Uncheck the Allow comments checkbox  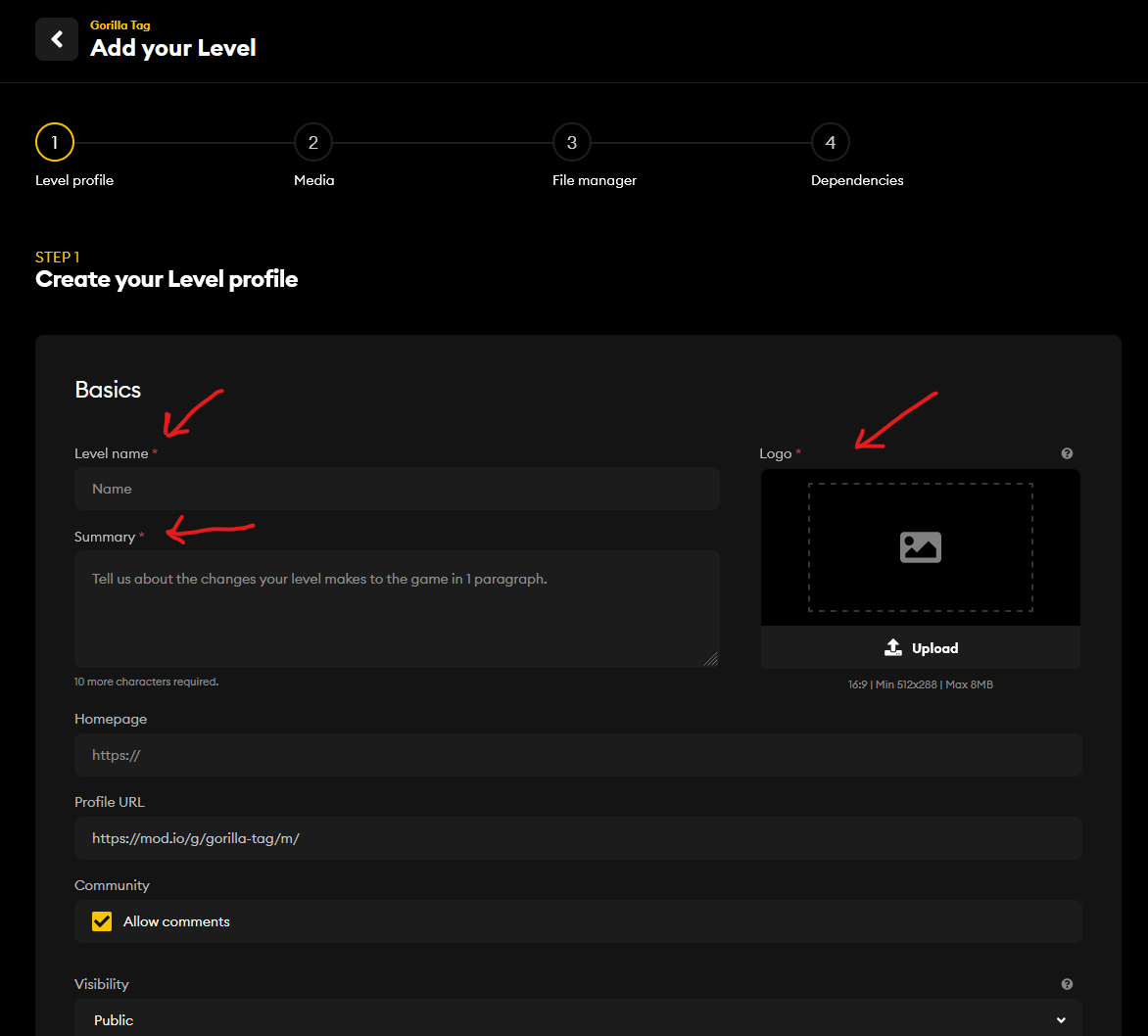[102, 921]
